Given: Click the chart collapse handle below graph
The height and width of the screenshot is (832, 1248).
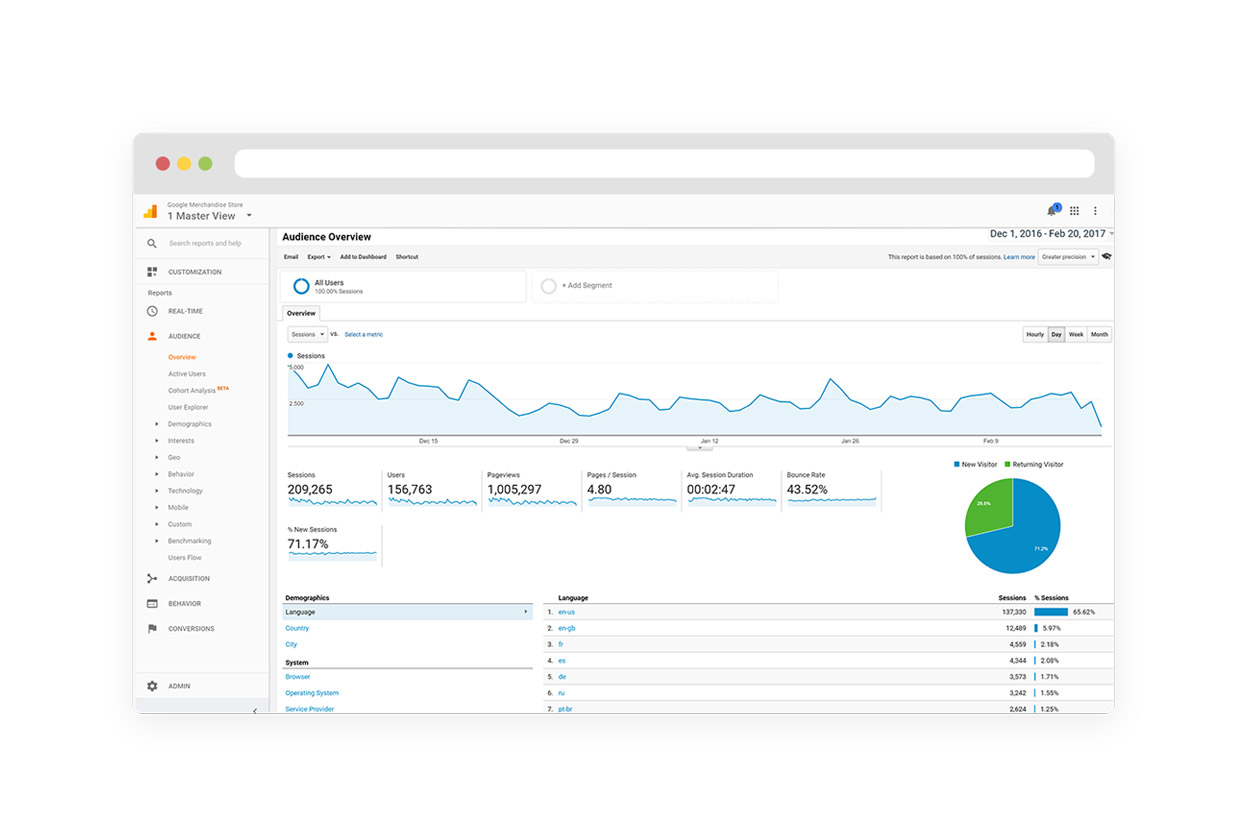Looking at the screenshot, I should [x=699, y=447].
